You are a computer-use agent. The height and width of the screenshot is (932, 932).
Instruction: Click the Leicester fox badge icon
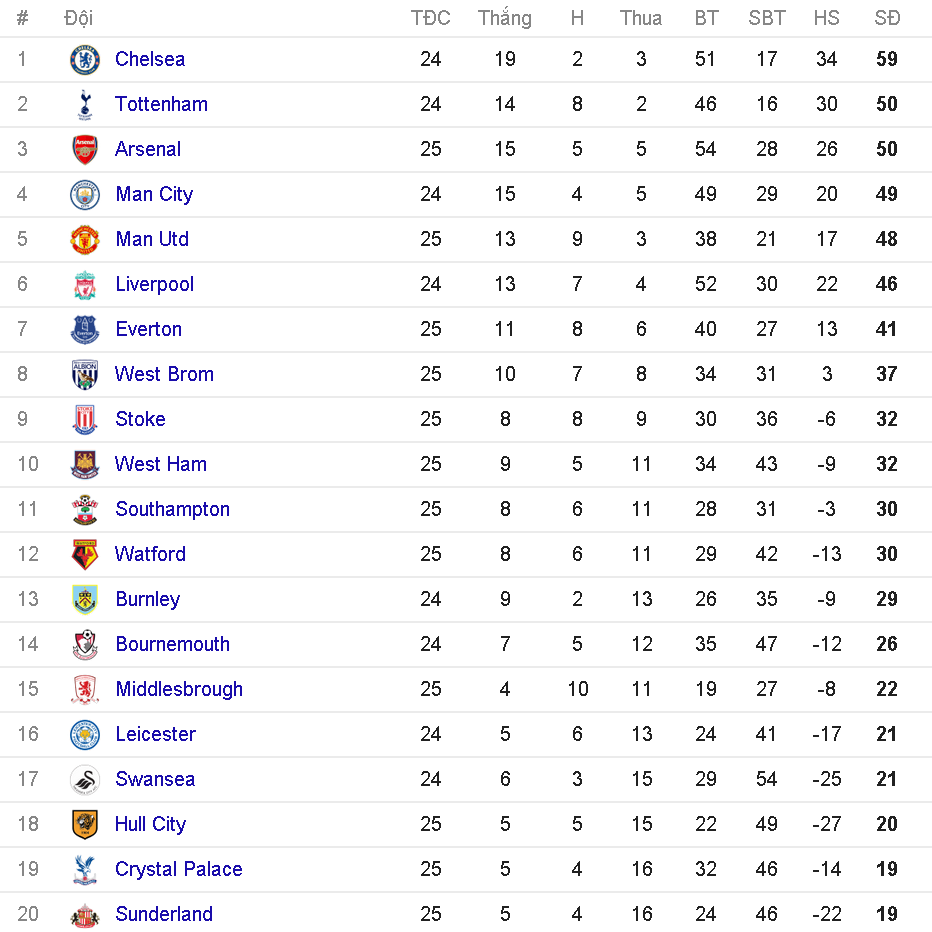85,735
